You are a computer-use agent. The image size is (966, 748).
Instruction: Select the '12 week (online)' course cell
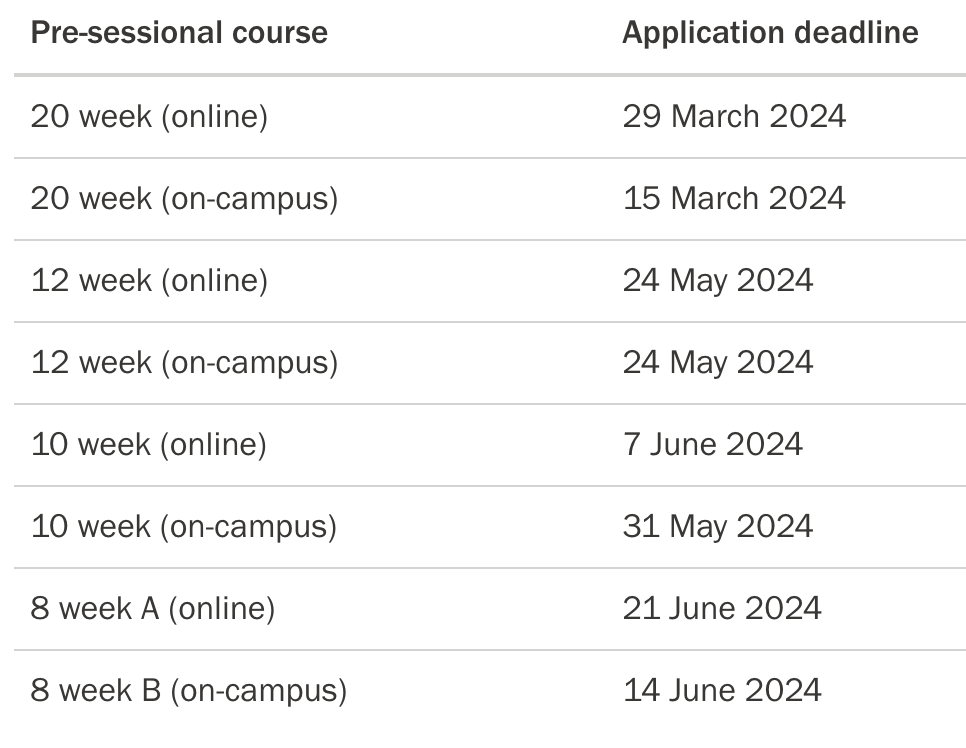149,281
